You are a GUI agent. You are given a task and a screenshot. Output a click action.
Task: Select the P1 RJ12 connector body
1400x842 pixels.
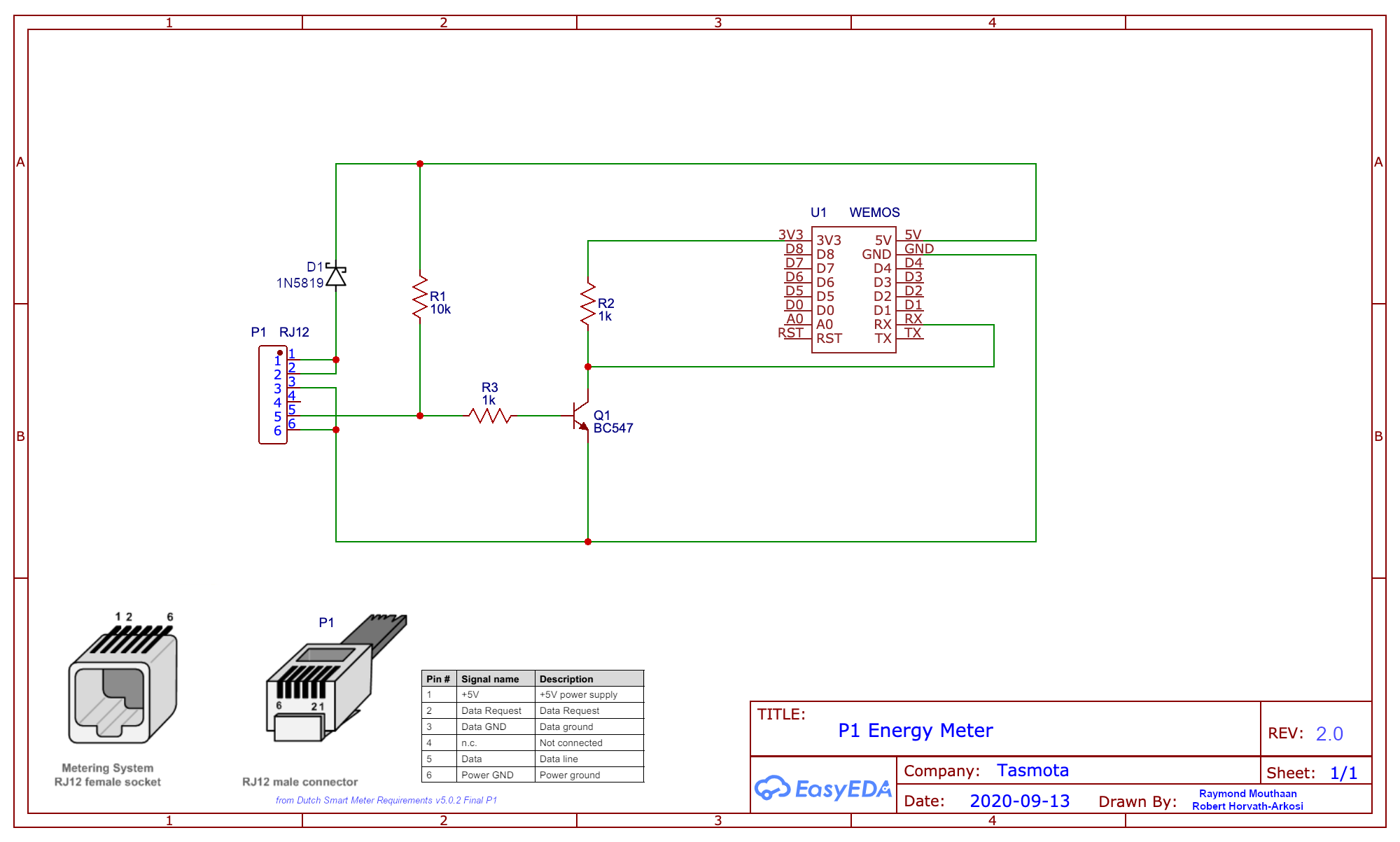(272, 395)
